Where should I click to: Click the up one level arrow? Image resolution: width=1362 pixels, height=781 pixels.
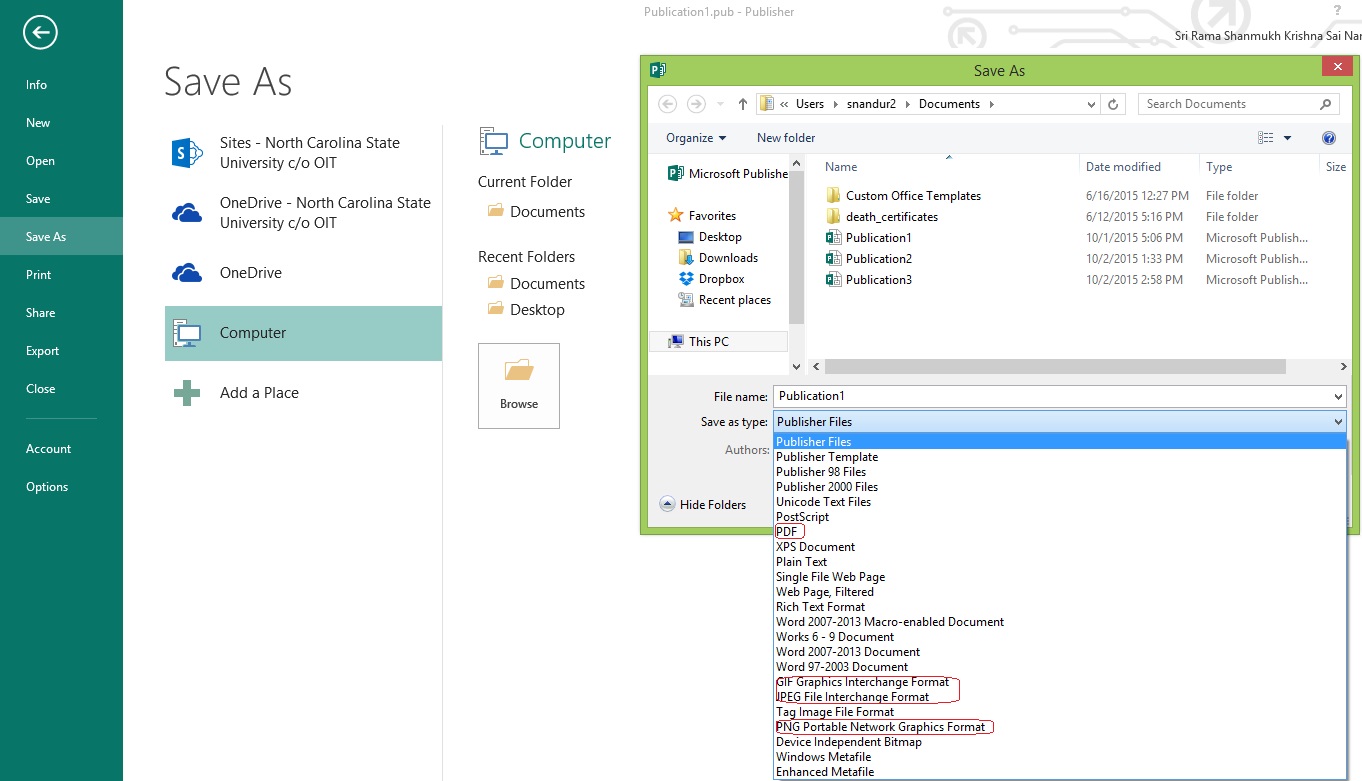point(742,104)
